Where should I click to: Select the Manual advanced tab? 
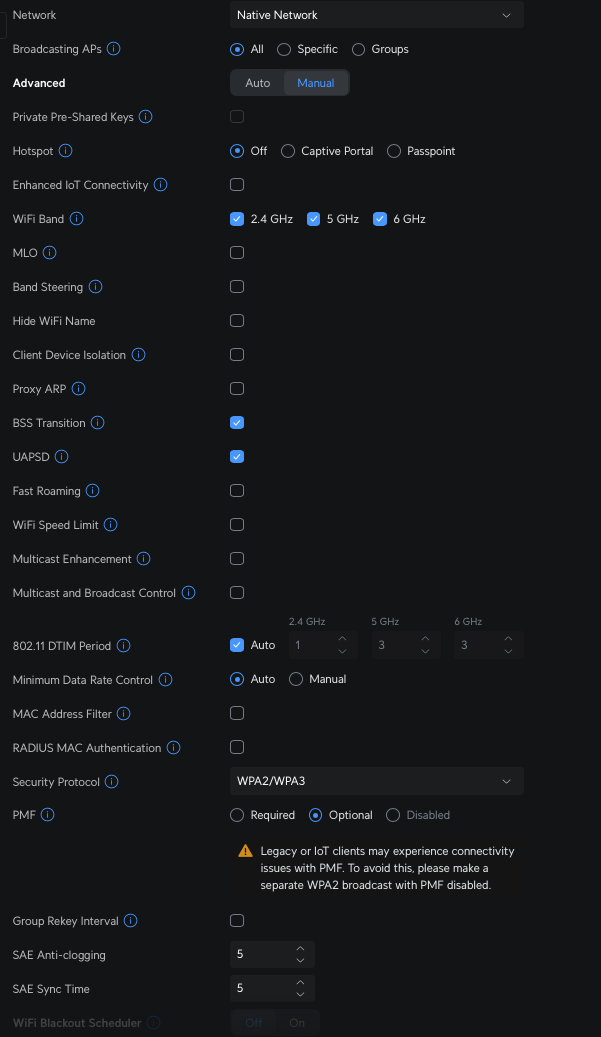pos(315,83)
